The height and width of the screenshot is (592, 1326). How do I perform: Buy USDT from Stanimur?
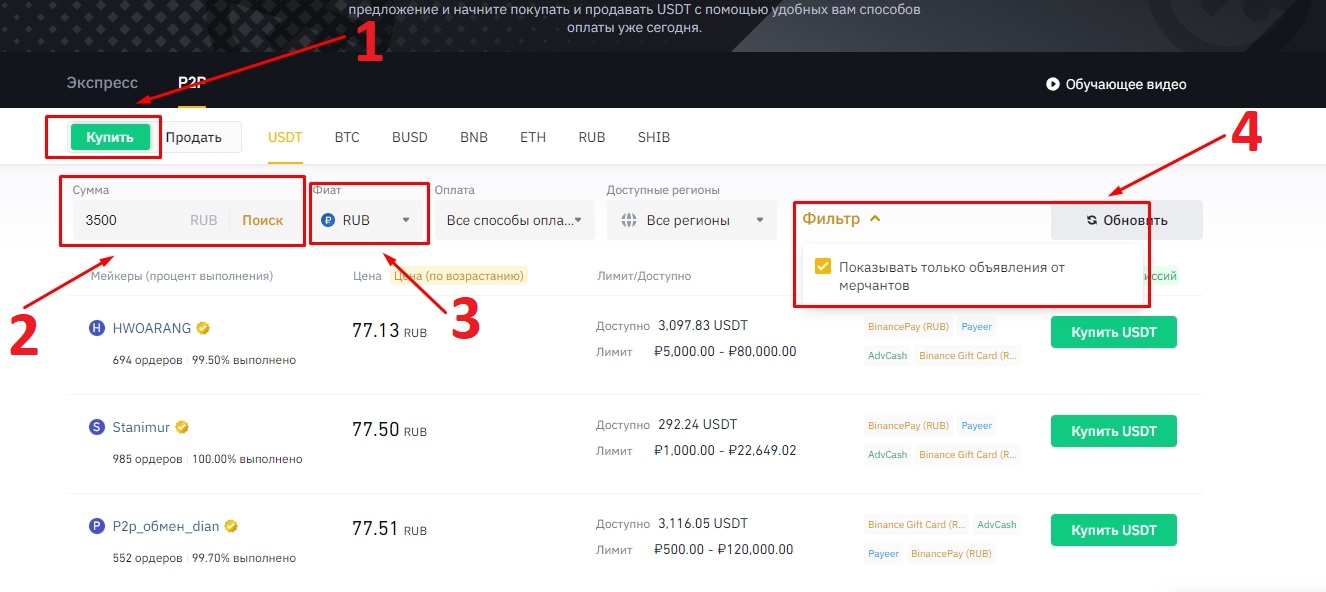pos(1114,431)
